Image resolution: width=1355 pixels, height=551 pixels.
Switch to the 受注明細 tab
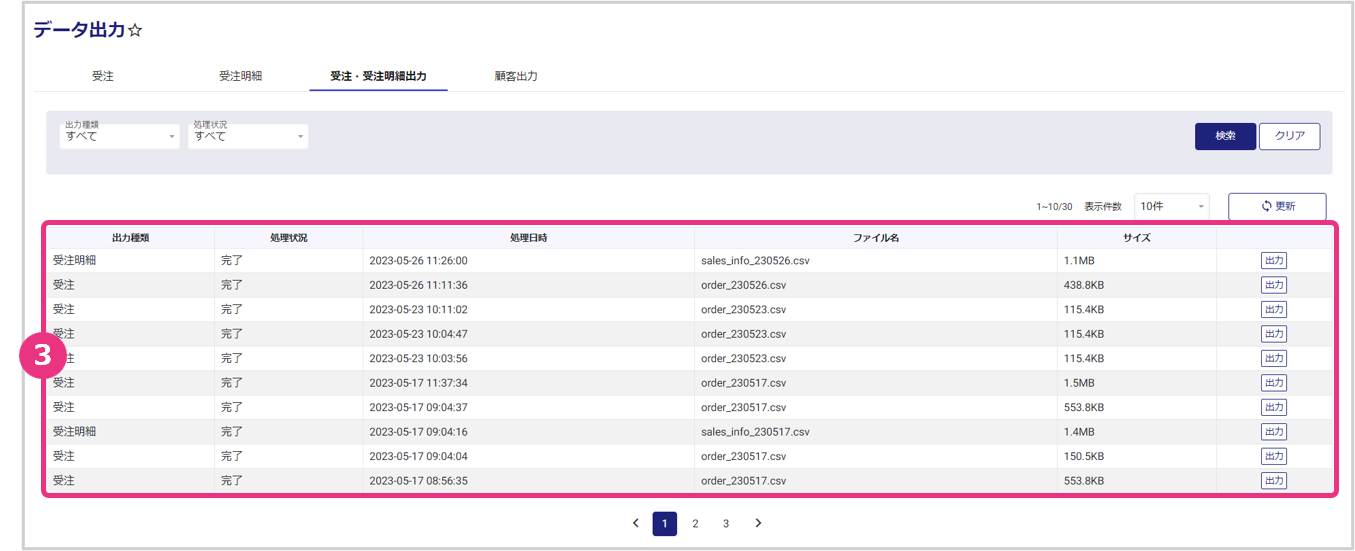240,76
